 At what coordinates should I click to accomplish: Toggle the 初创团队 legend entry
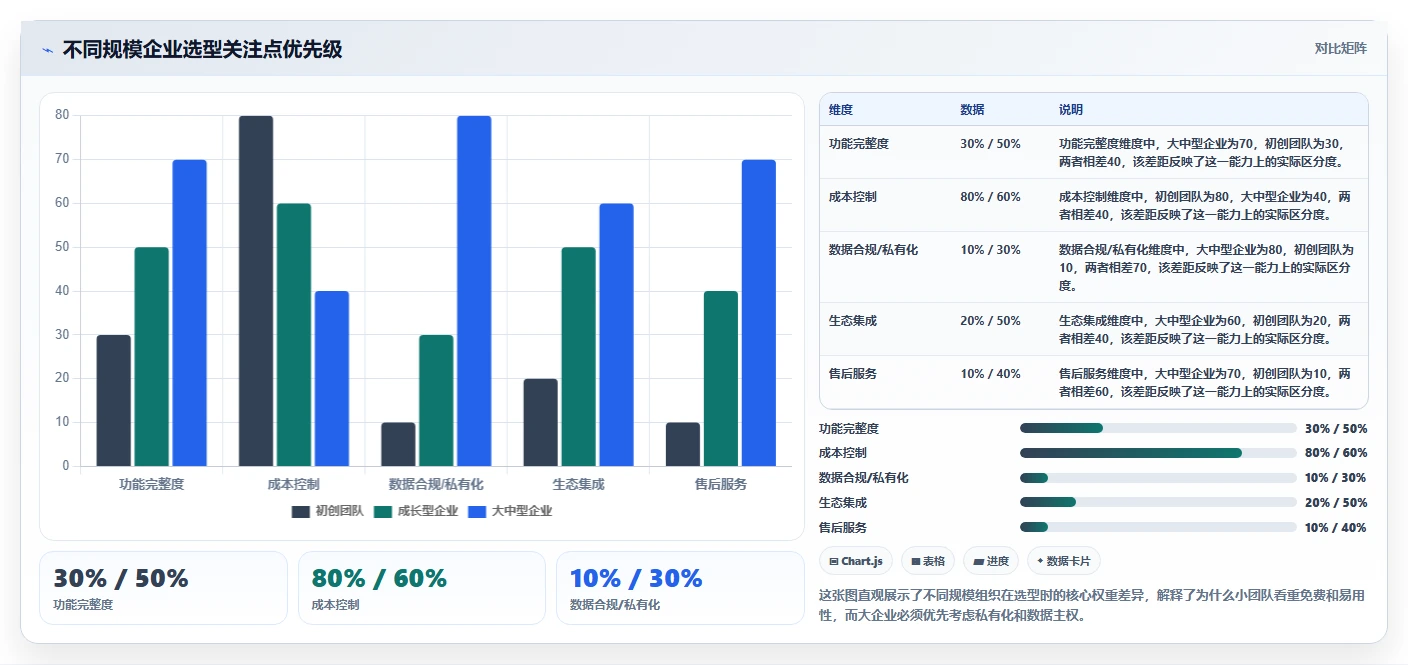click(328, 511)
